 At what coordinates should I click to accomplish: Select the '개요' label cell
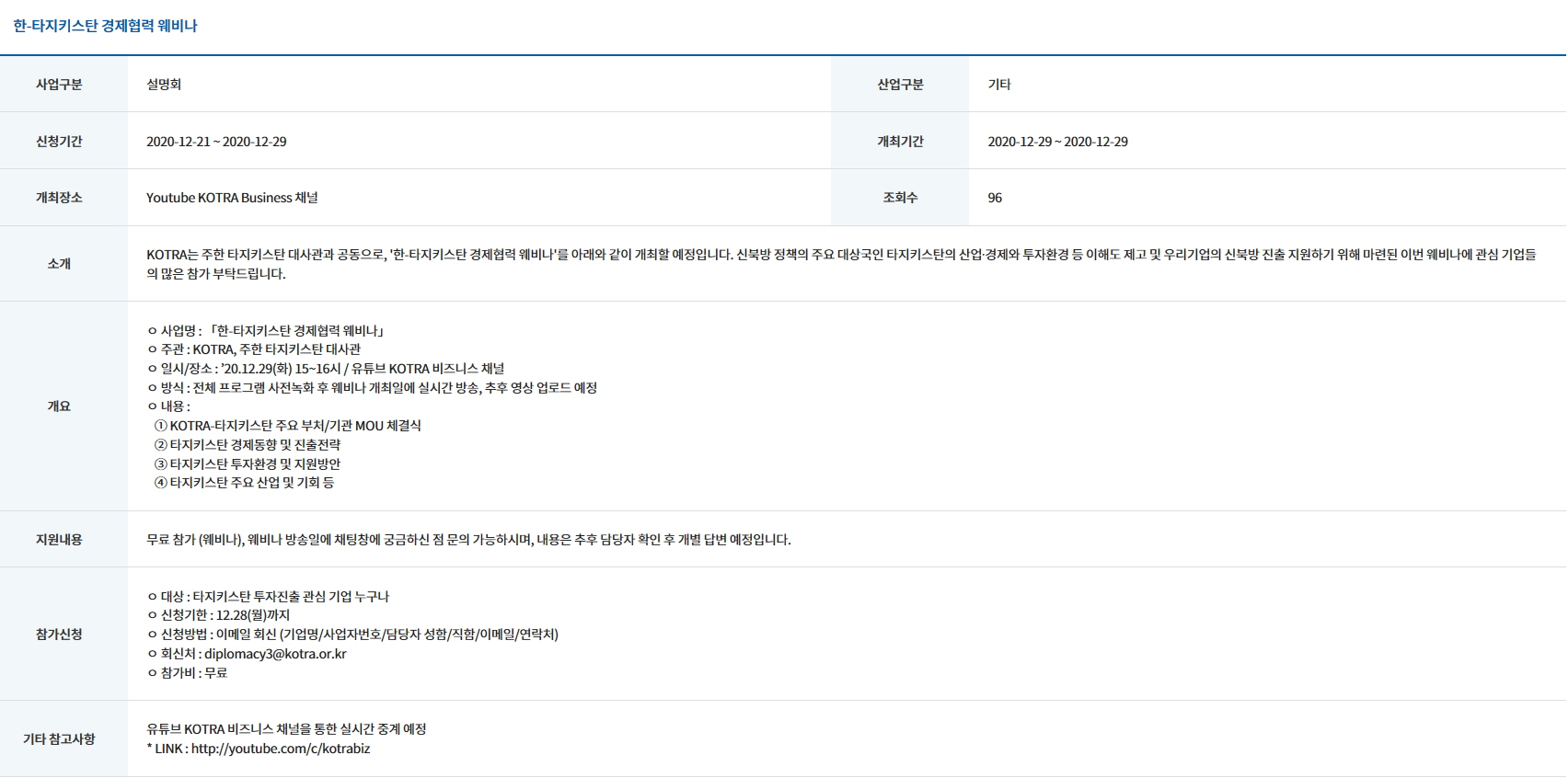click(x=63, y=406)
